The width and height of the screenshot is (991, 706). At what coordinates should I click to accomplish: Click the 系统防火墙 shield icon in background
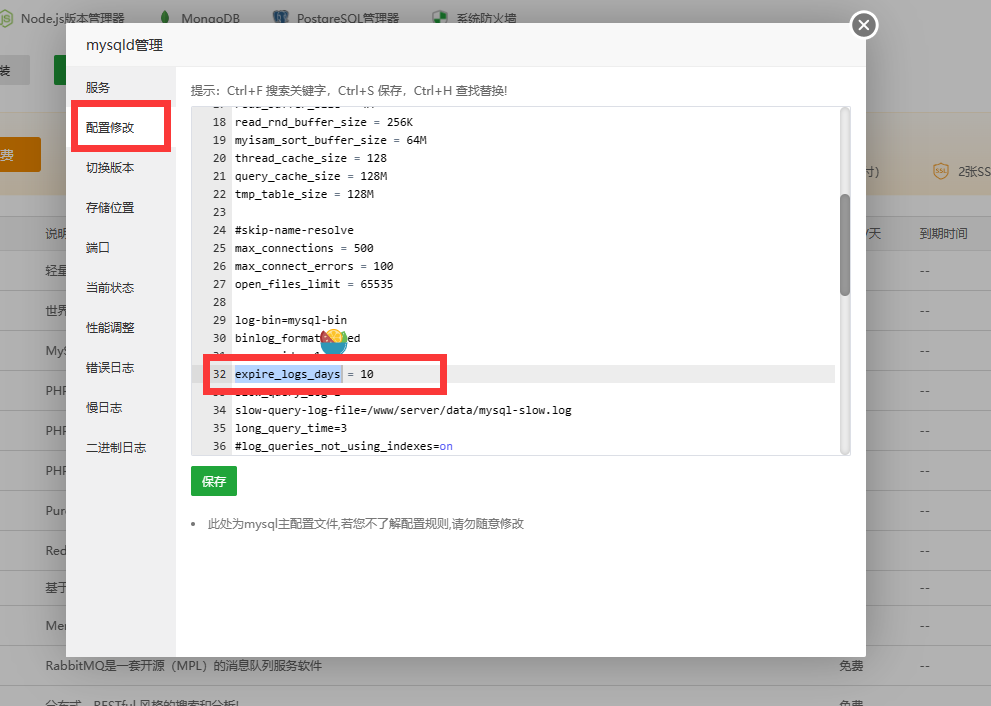[x=440, y=17]
